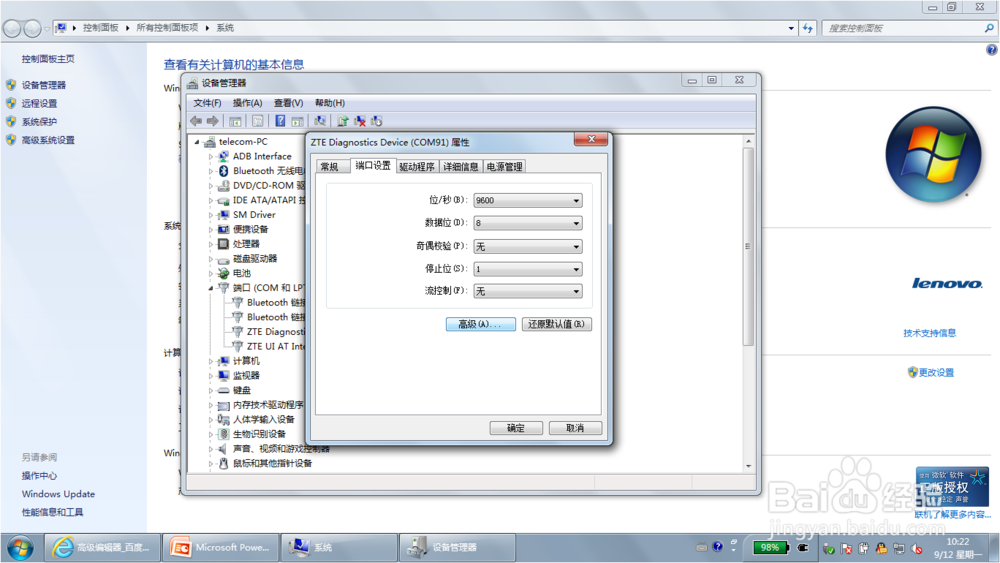Open the flow control (流控制) dropdown

(527, 291)
